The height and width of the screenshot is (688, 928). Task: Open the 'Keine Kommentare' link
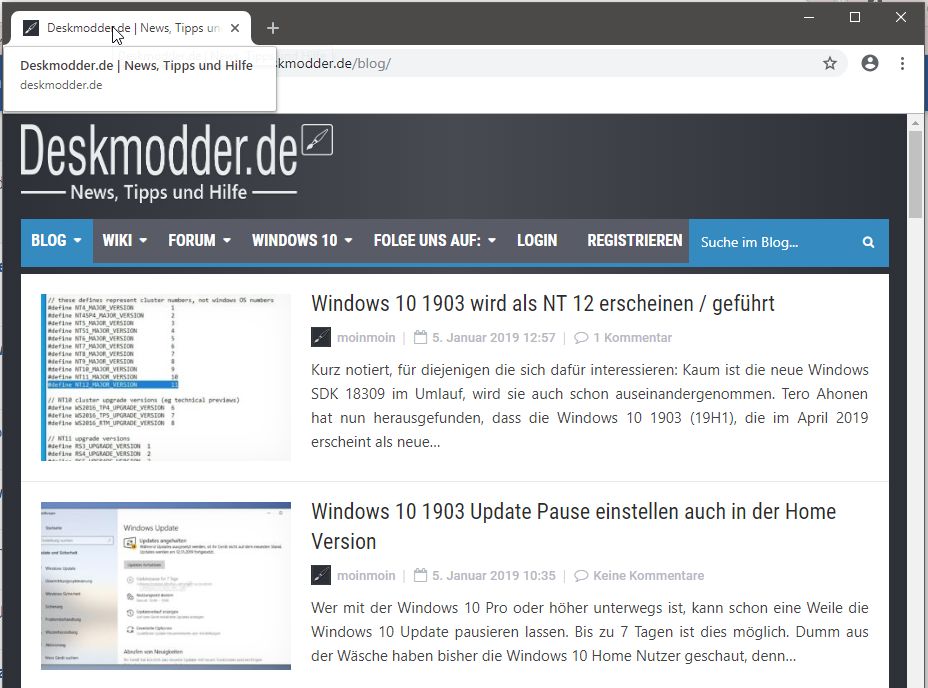(x=649, y=576)
